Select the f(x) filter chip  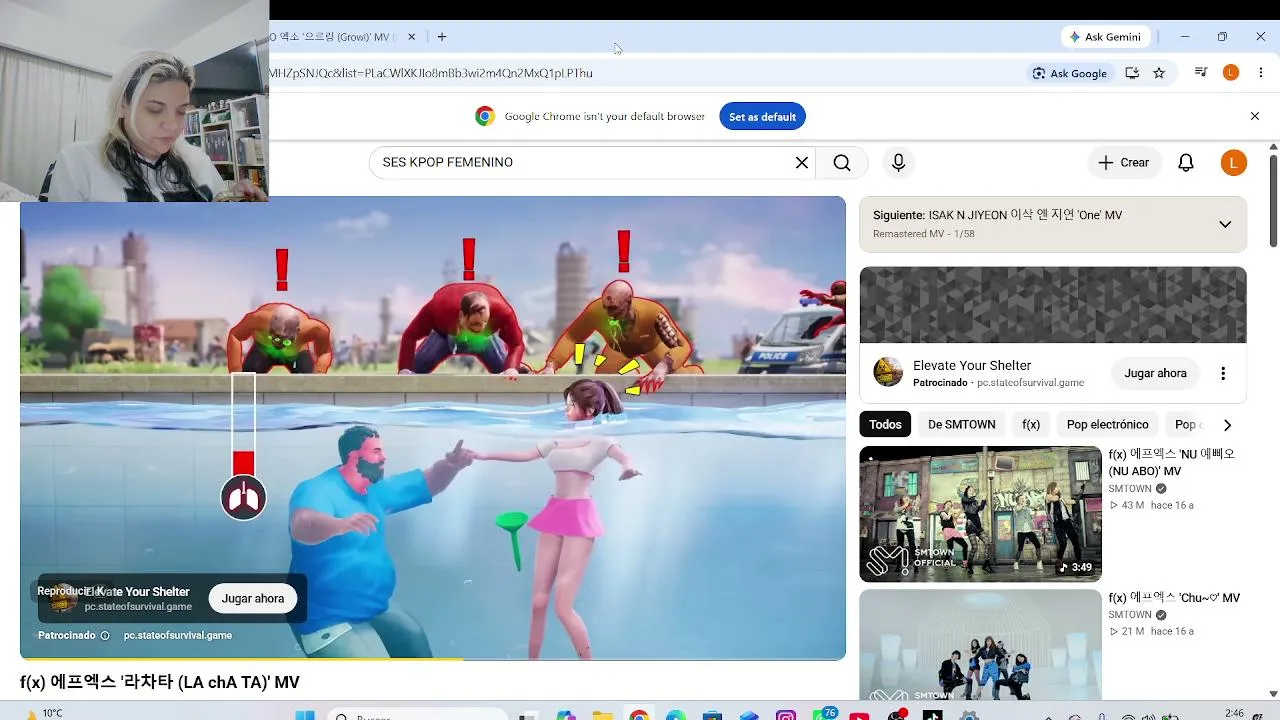tap(1031, 425)
